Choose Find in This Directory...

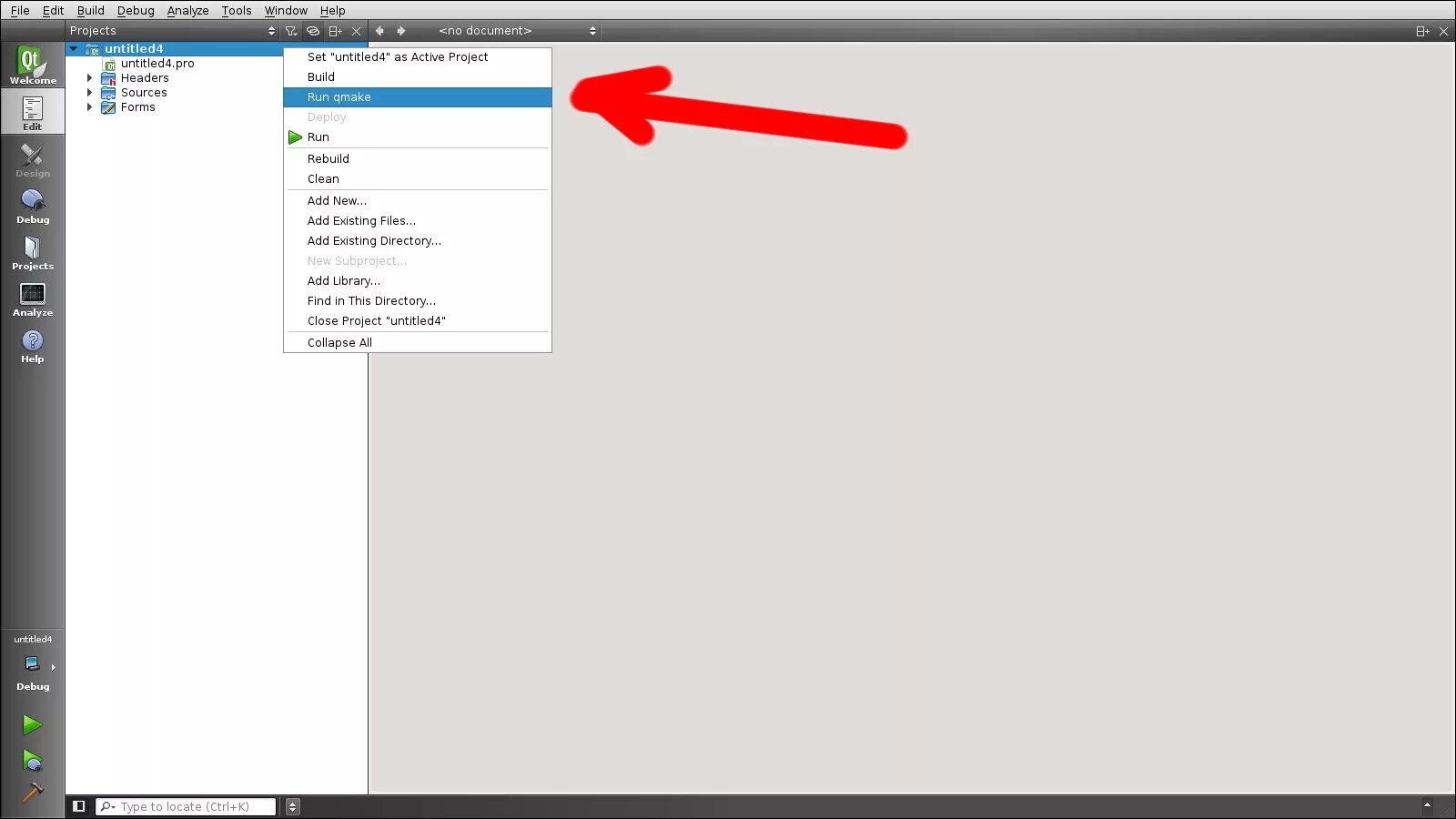click(x=418, y=301)
